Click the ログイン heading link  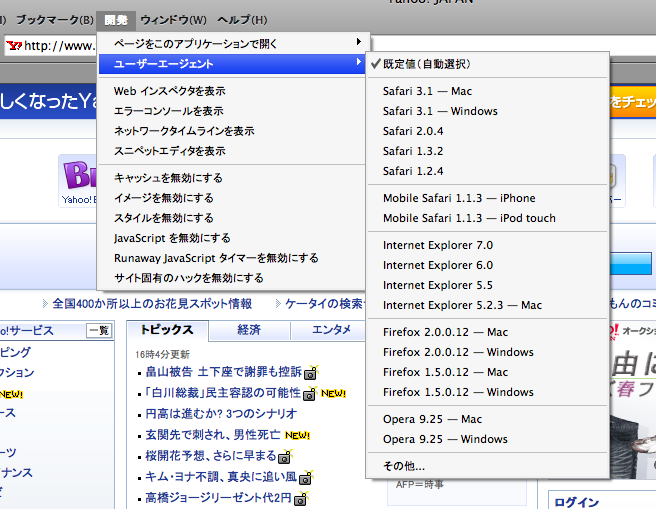577,502
